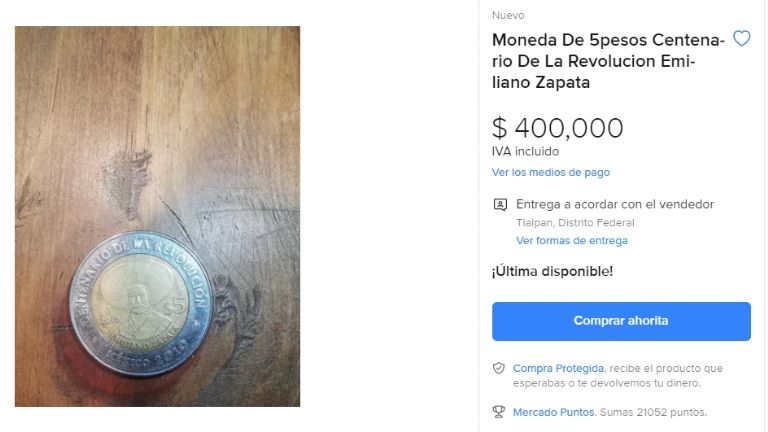Screen dimensions: 768x432
Task: Click the $ 400,000 price
Action: pos(557,128)
